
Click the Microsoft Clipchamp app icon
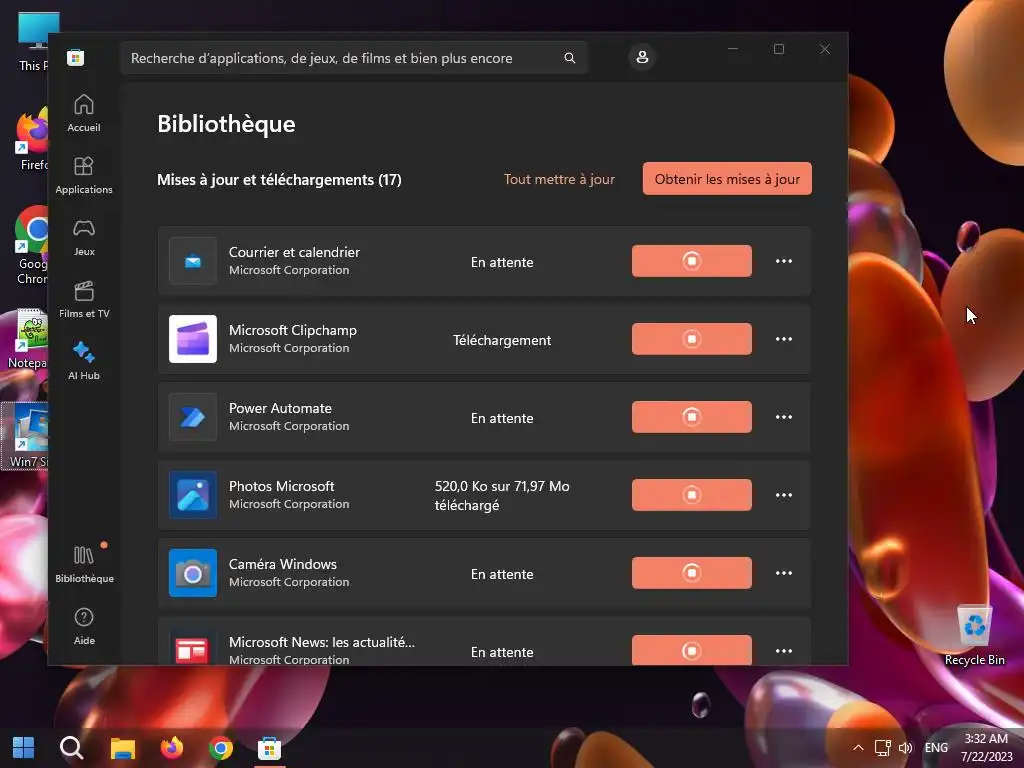click(x=193, y=339)
